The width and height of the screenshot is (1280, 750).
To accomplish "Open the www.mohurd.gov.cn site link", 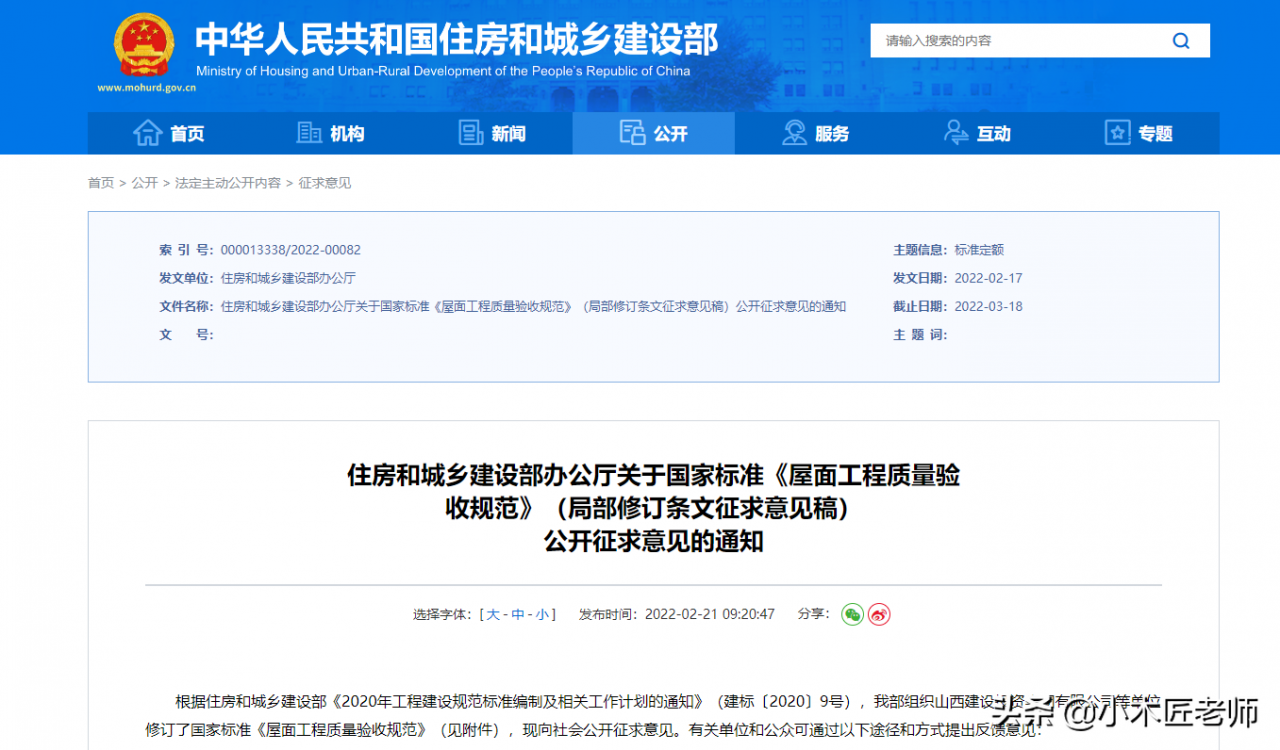I will click(x=146, y=88).
